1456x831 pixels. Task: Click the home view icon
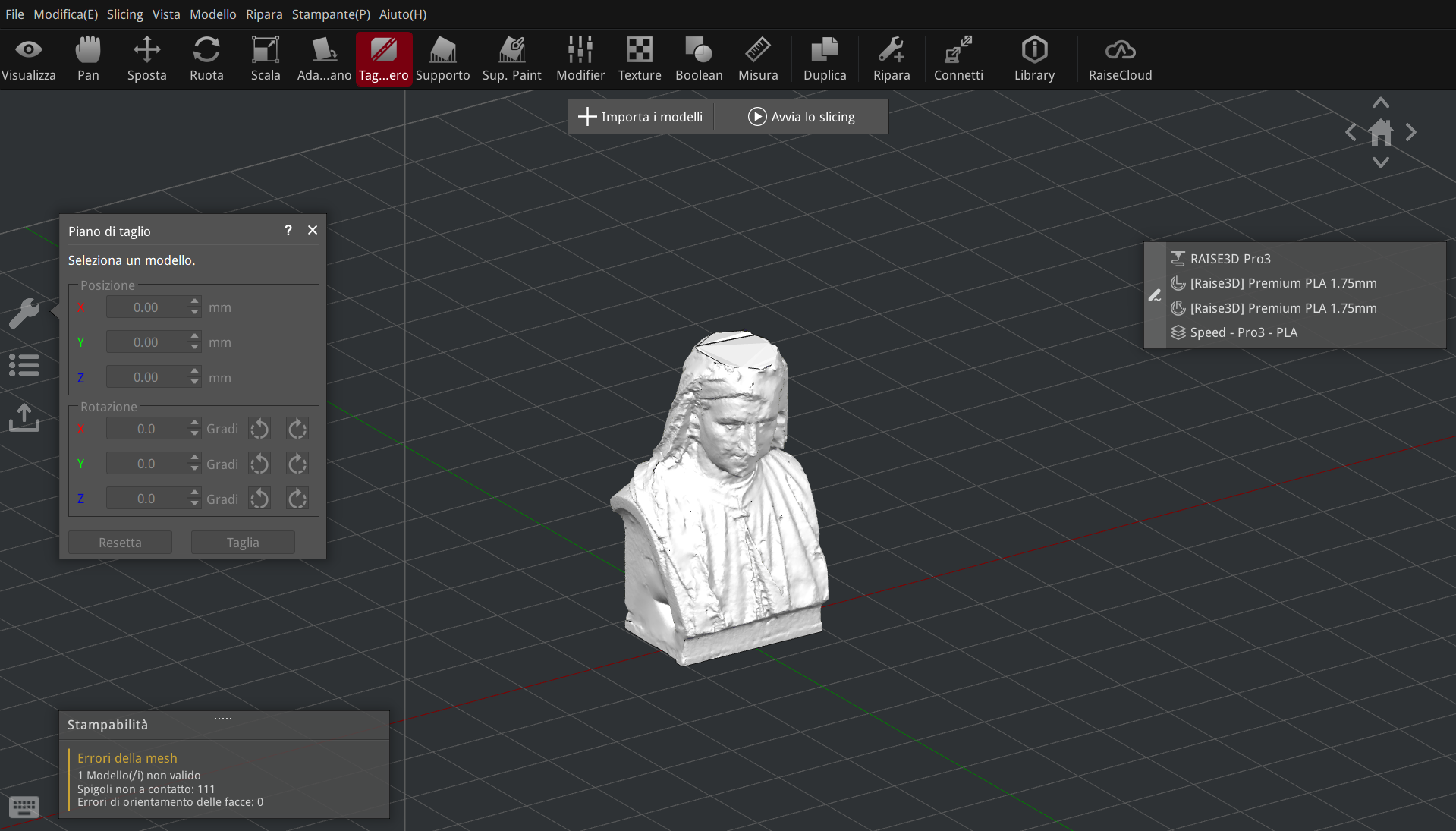1380,133
